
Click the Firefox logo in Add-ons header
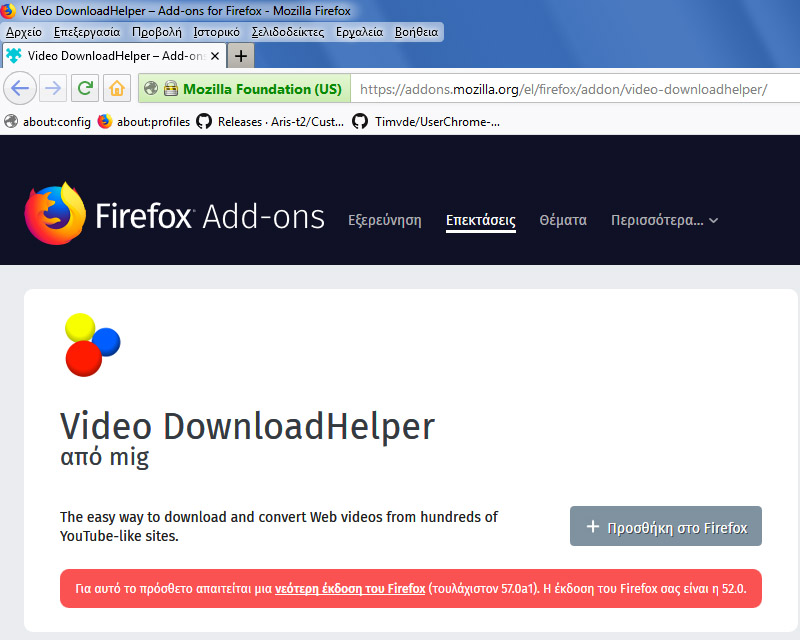55,214
